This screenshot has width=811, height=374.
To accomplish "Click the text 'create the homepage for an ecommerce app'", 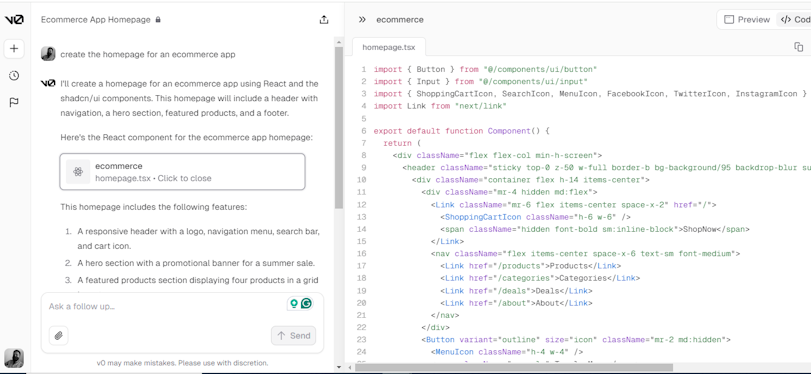I will pyautogui.click(x=148, y=54).
